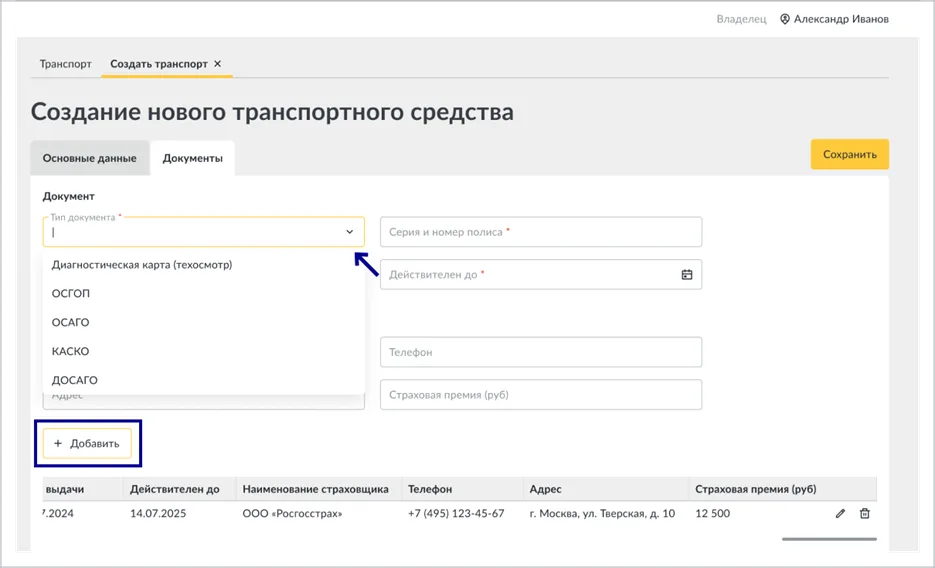
Task: Click the Добавить button
Action: click(x=87, y=443)
